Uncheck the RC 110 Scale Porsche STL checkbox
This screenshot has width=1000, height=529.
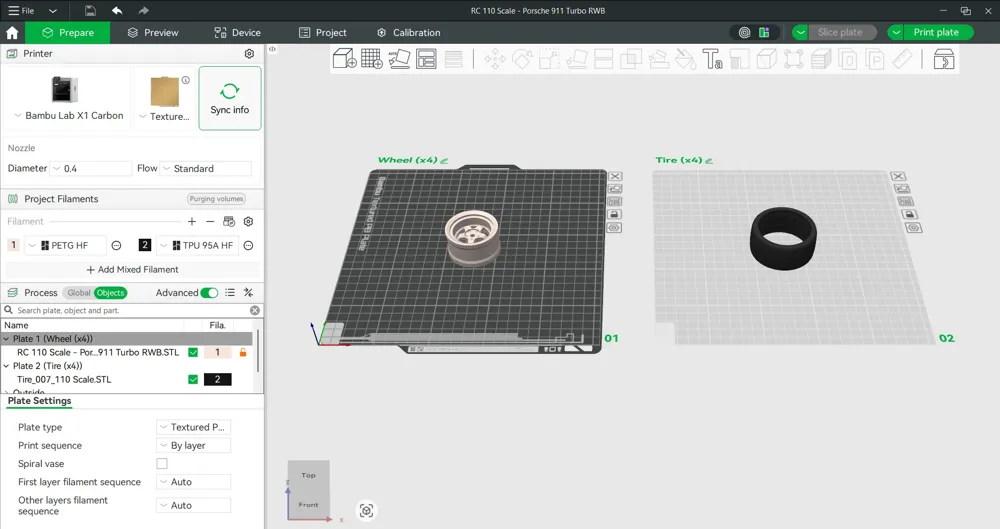point(193,352)
